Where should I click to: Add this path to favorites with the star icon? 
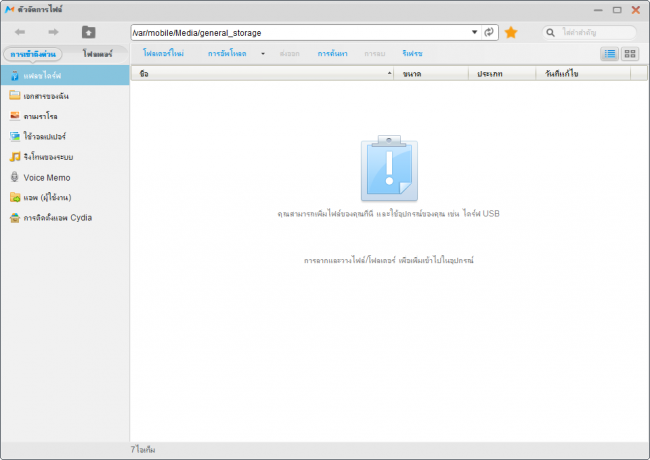[511, 32]
